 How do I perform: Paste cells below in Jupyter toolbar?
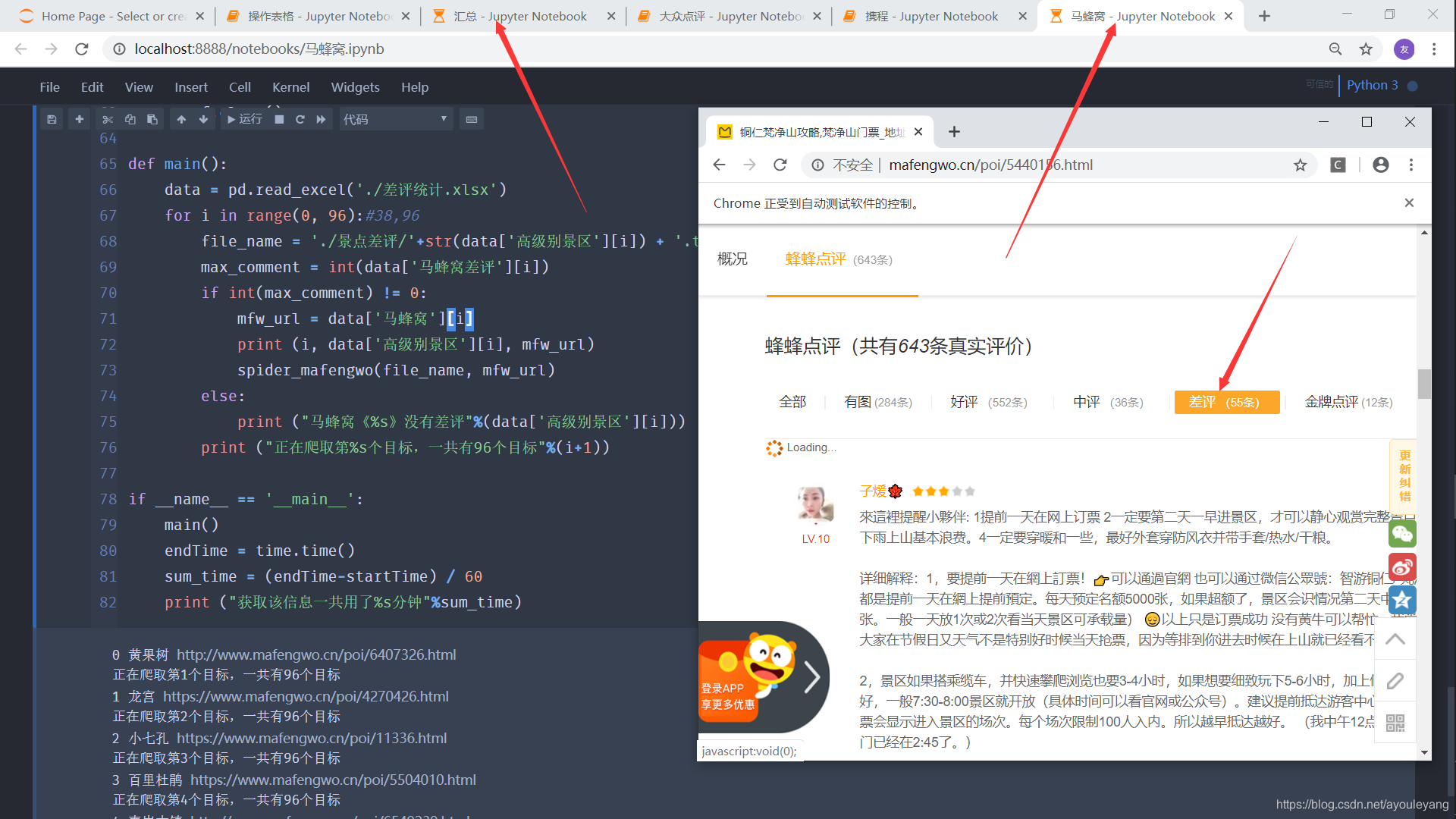tap(152, 119)
